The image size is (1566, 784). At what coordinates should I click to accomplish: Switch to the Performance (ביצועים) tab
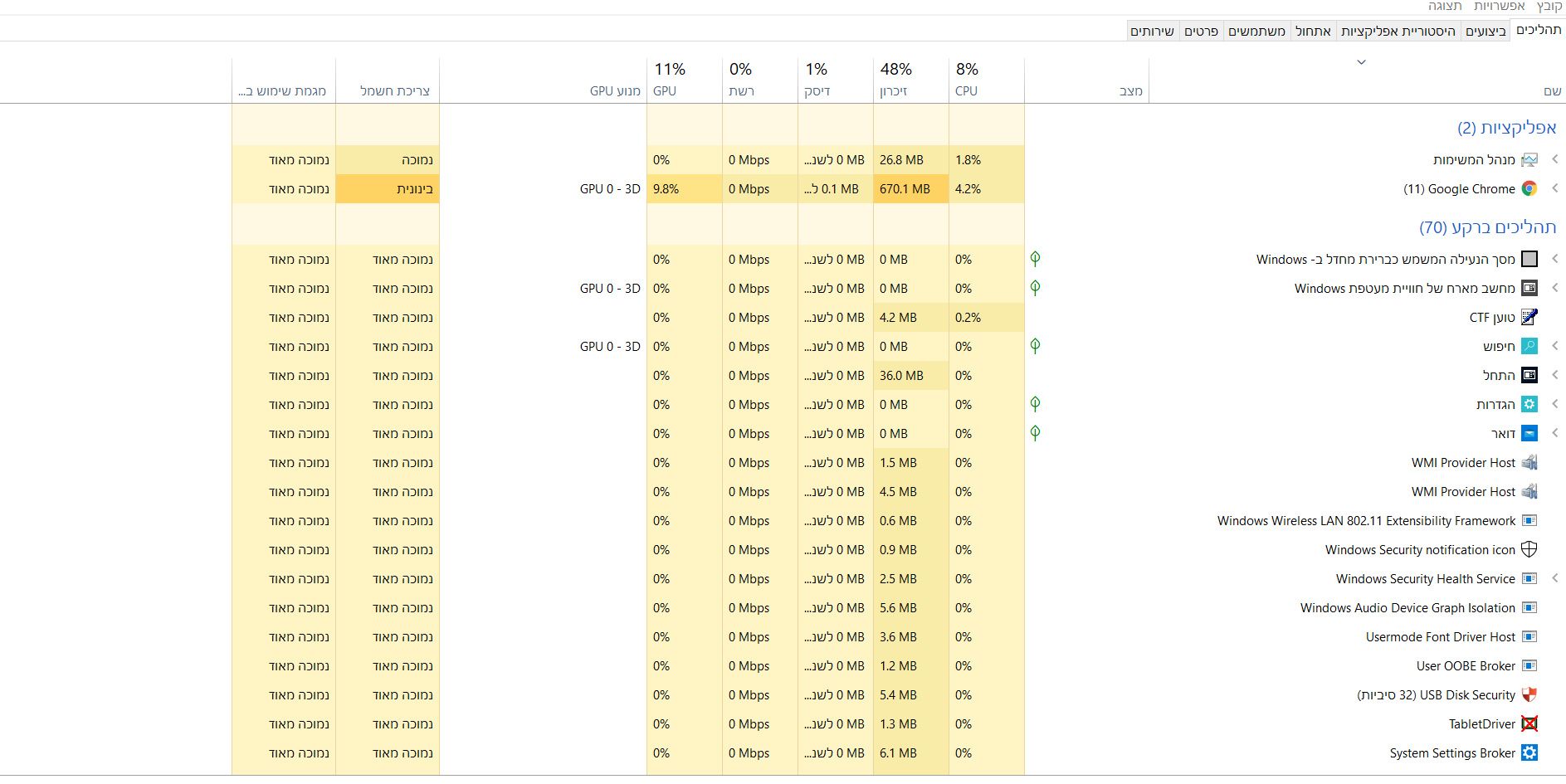(x=1486, y=32)
